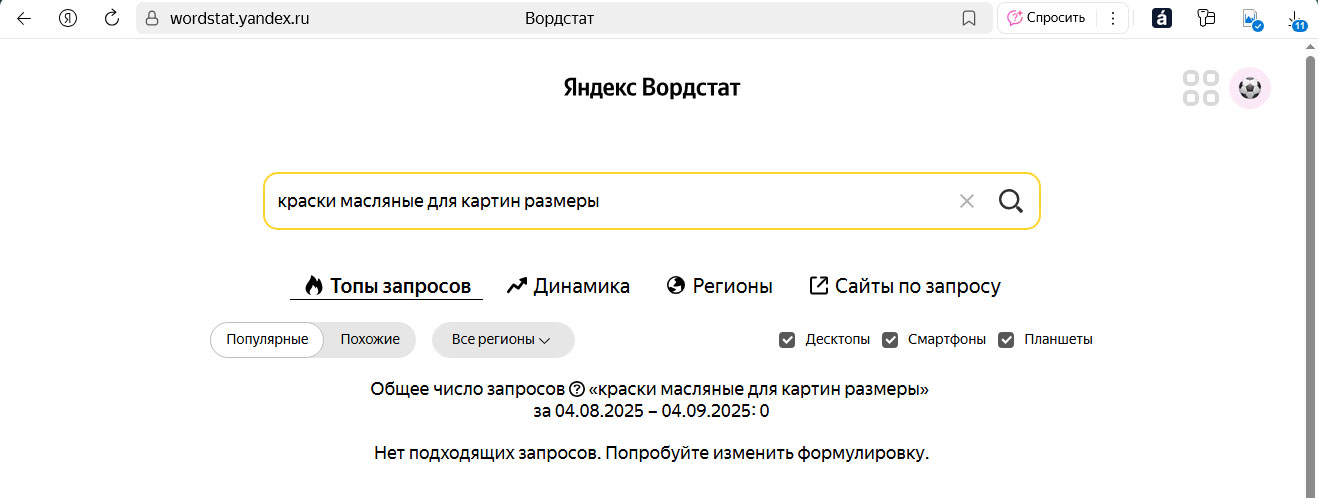The width and height of the screenshot is (1318, 498).
Task: Select the Похожие toggle option
Action: tap(370, 339)
